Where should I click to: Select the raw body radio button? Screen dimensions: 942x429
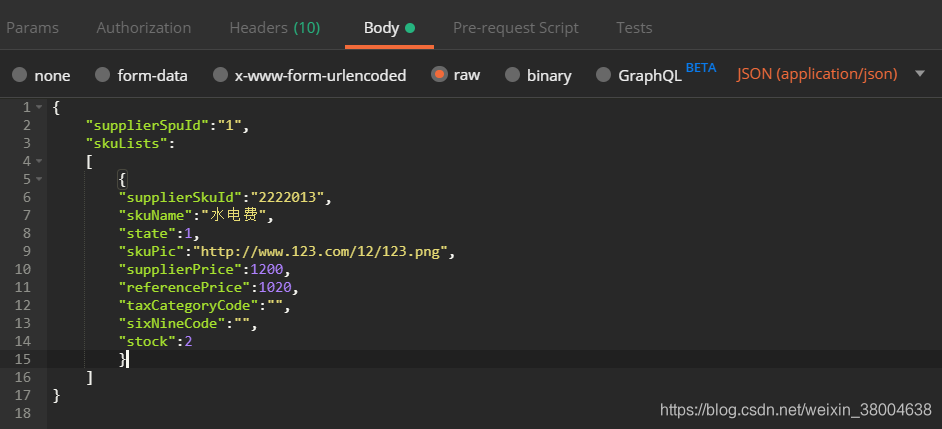(x=439, y=75)
